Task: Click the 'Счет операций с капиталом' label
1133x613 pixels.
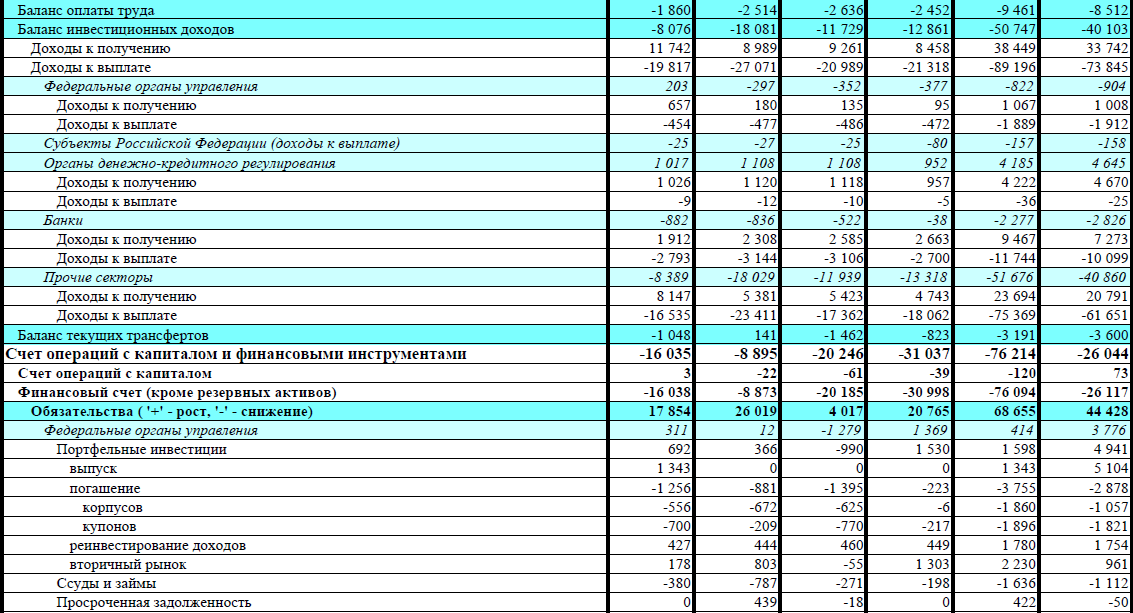Action: pyautogui.click(x=115, y=374)
